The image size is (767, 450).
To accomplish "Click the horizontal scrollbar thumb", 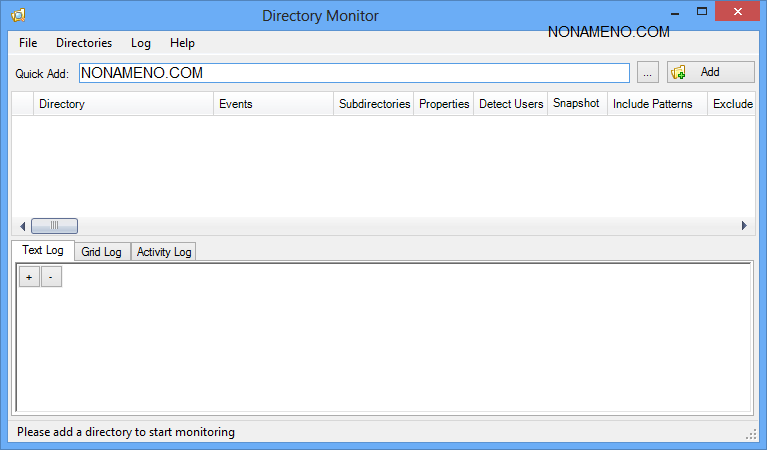I will (54, 226).
